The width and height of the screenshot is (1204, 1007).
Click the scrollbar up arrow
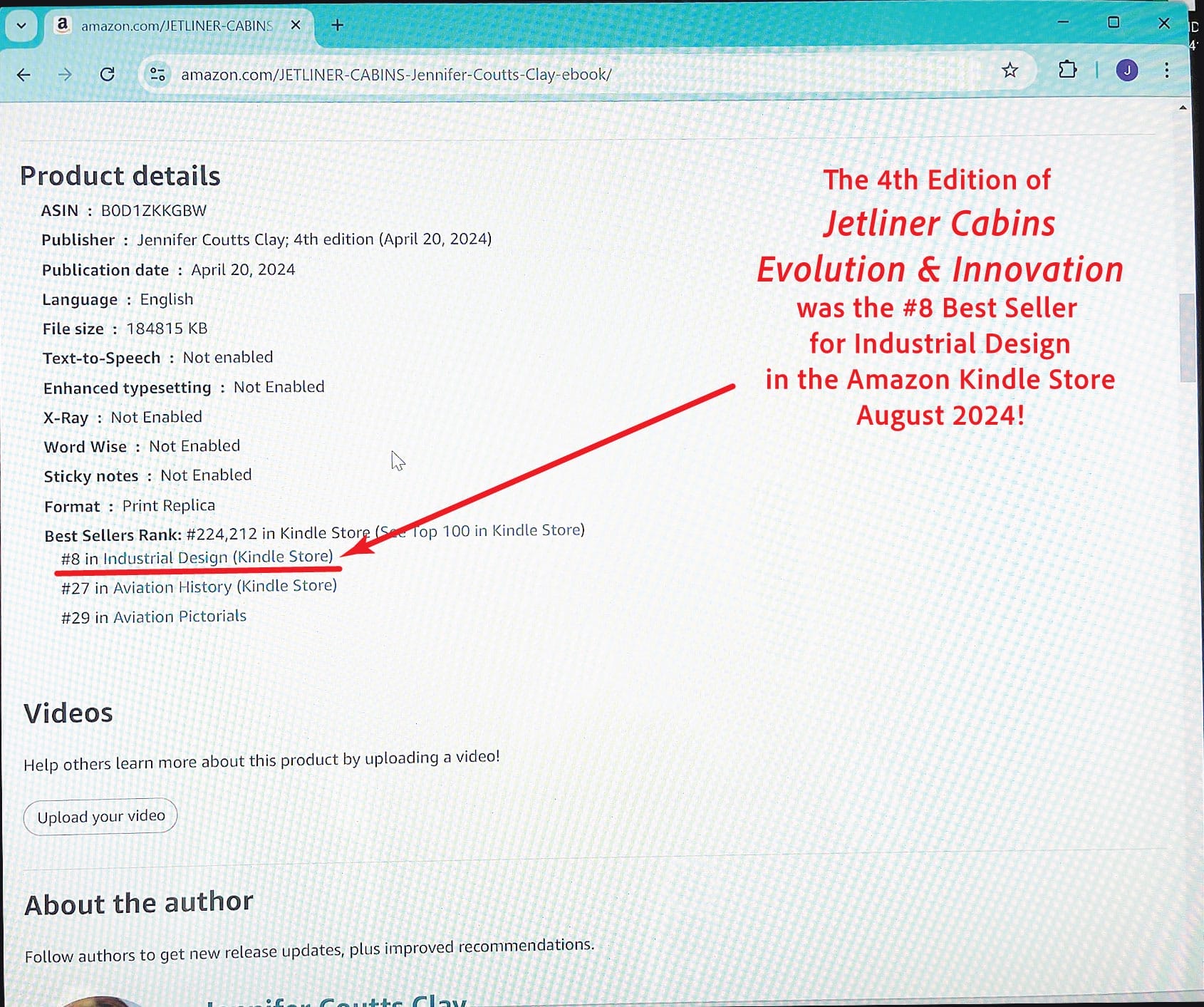click(x=1183, y=108)
